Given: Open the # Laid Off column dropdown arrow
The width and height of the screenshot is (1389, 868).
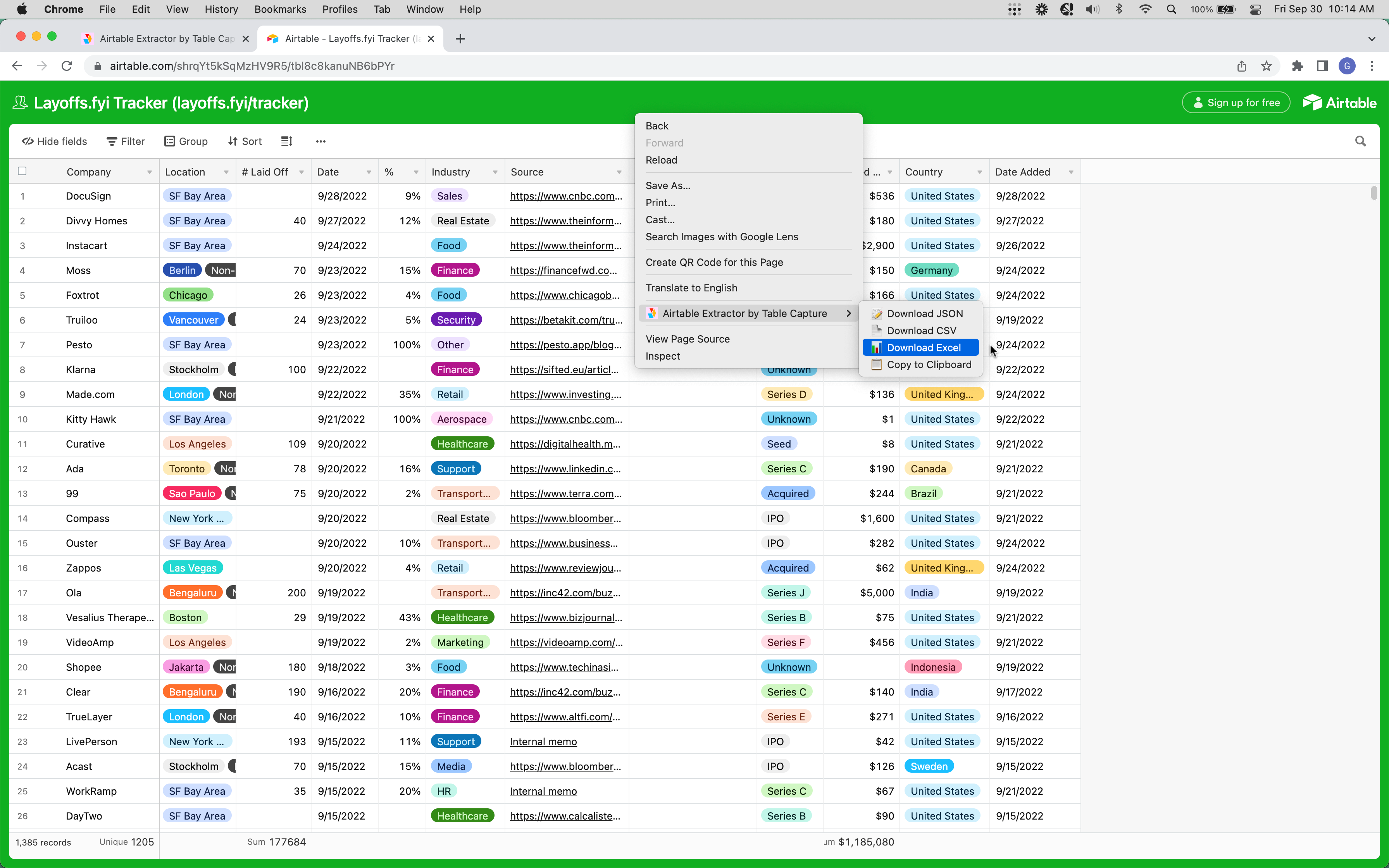Looking at the screenshot, I should tap(302, 172).
